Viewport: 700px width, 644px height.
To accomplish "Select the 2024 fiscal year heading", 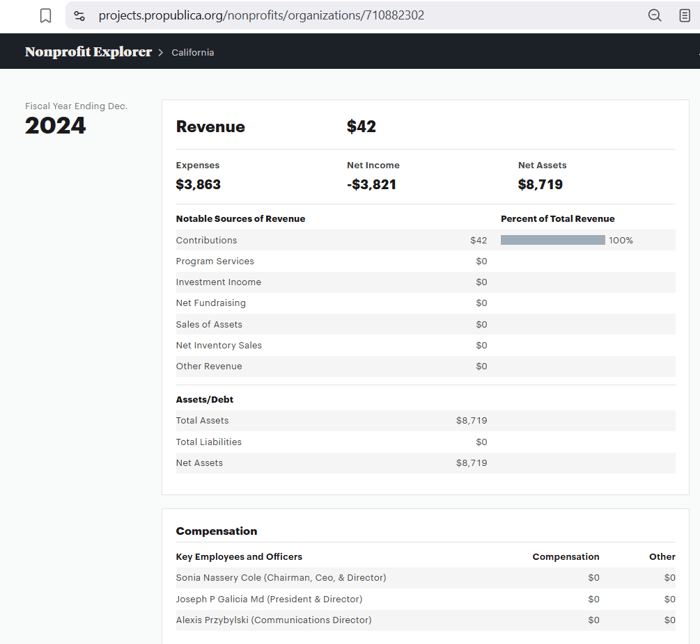I will click(x=55, y=126).
